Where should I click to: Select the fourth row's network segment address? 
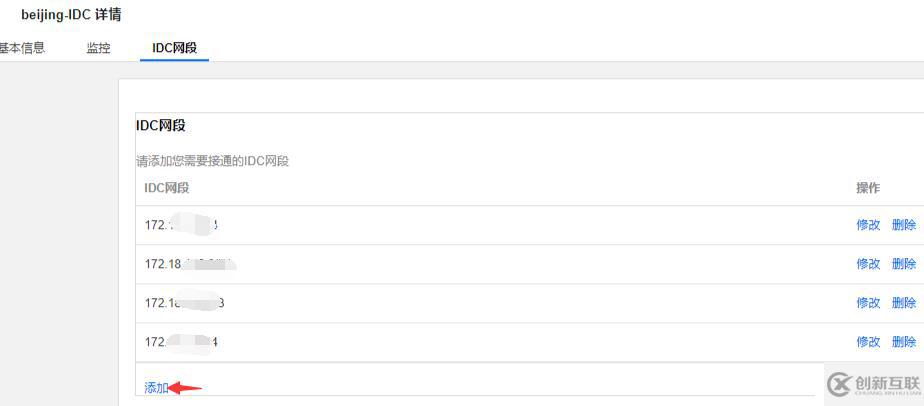coord(181,342)
